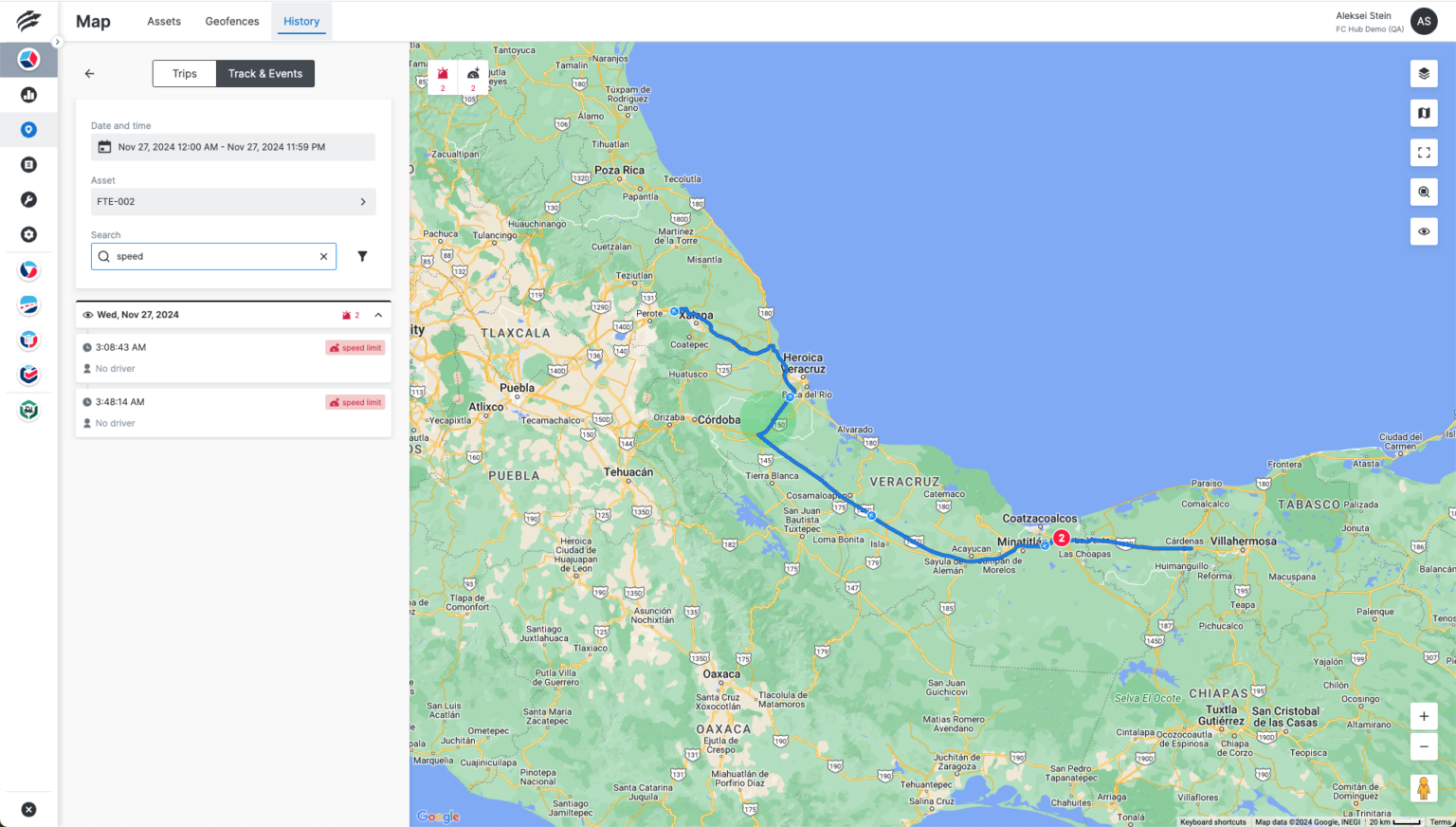Open the Trips tab
This screenshot has width=1456, height=827.
coord(184,73)
